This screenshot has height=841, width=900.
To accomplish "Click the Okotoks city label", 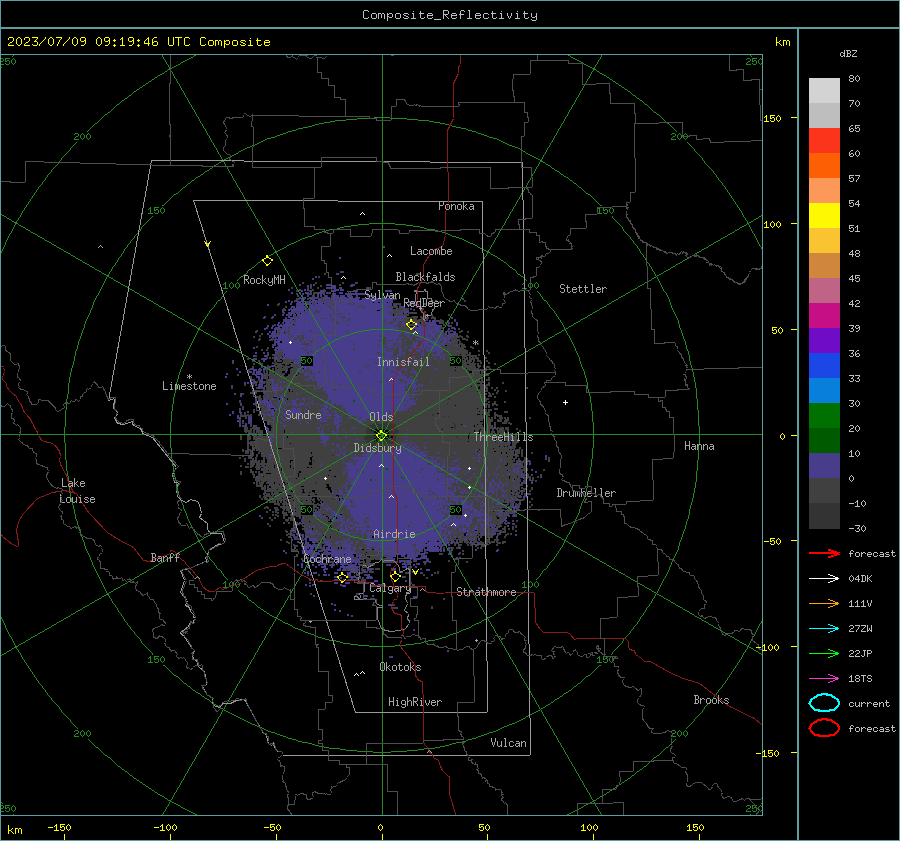I will click(400, 667).
